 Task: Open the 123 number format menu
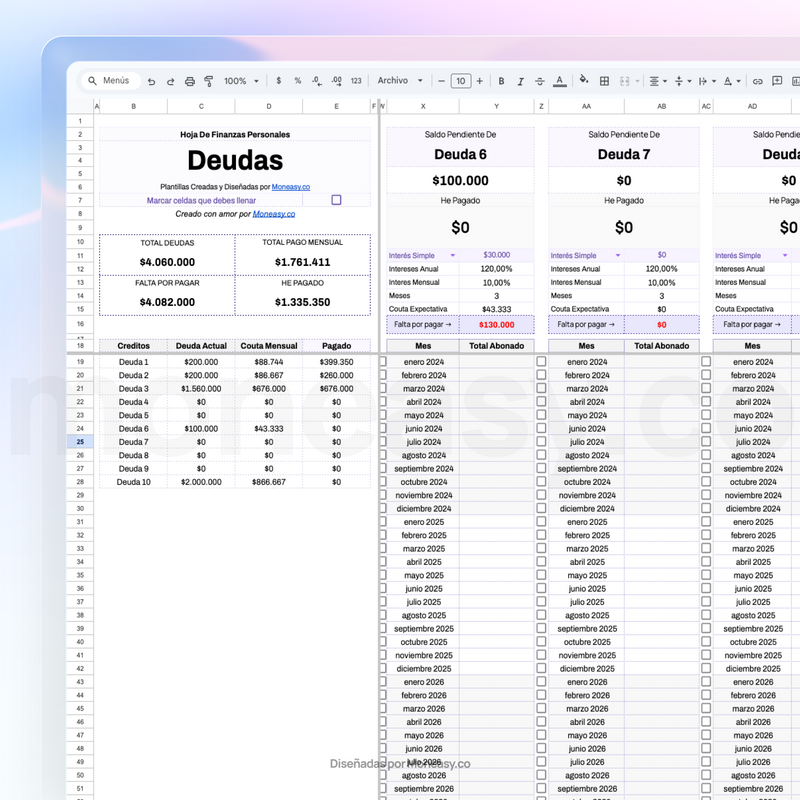(x=356, y=81)
